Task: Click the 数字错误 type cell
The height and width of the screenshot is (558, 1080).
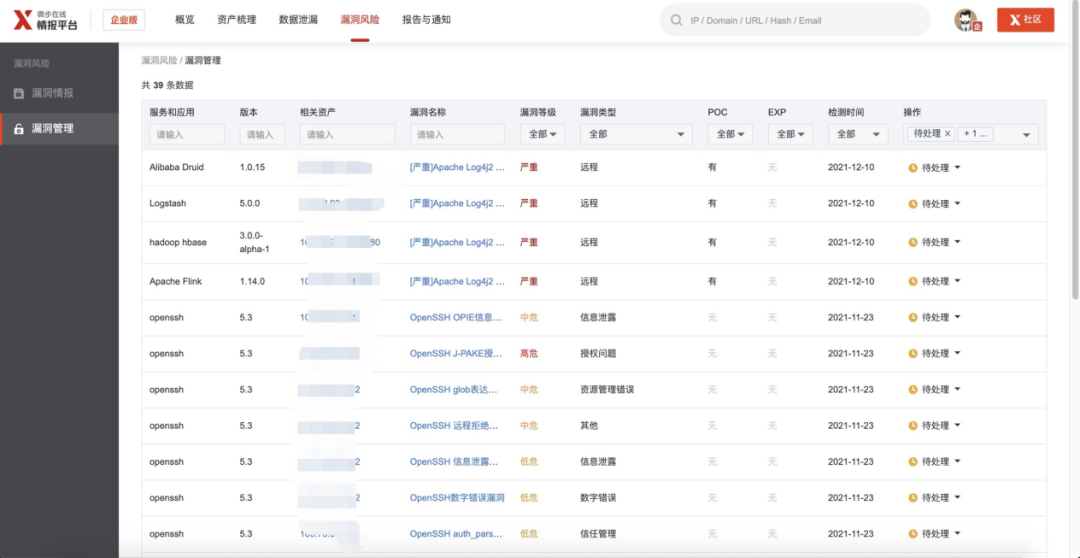Action: tap(598, 497)
